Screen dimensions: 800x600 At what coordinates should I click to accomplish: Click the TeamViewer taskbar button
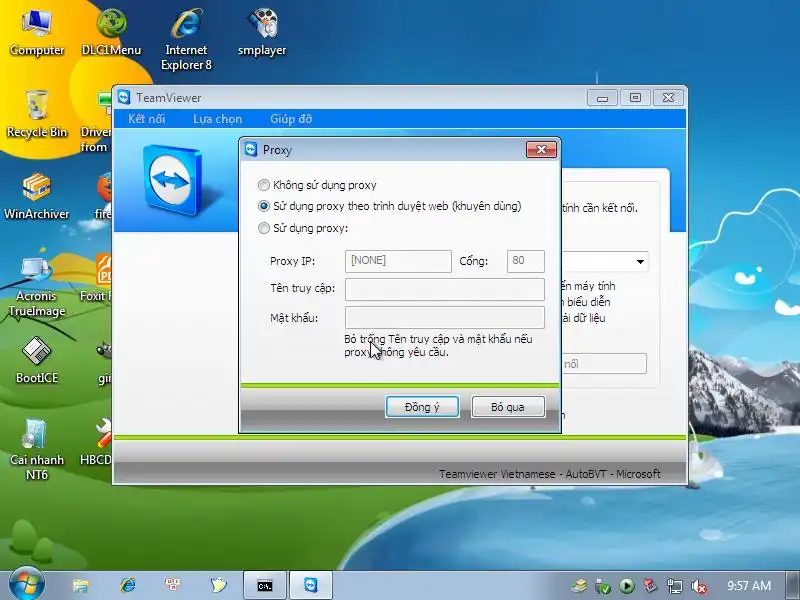point(311,585)
